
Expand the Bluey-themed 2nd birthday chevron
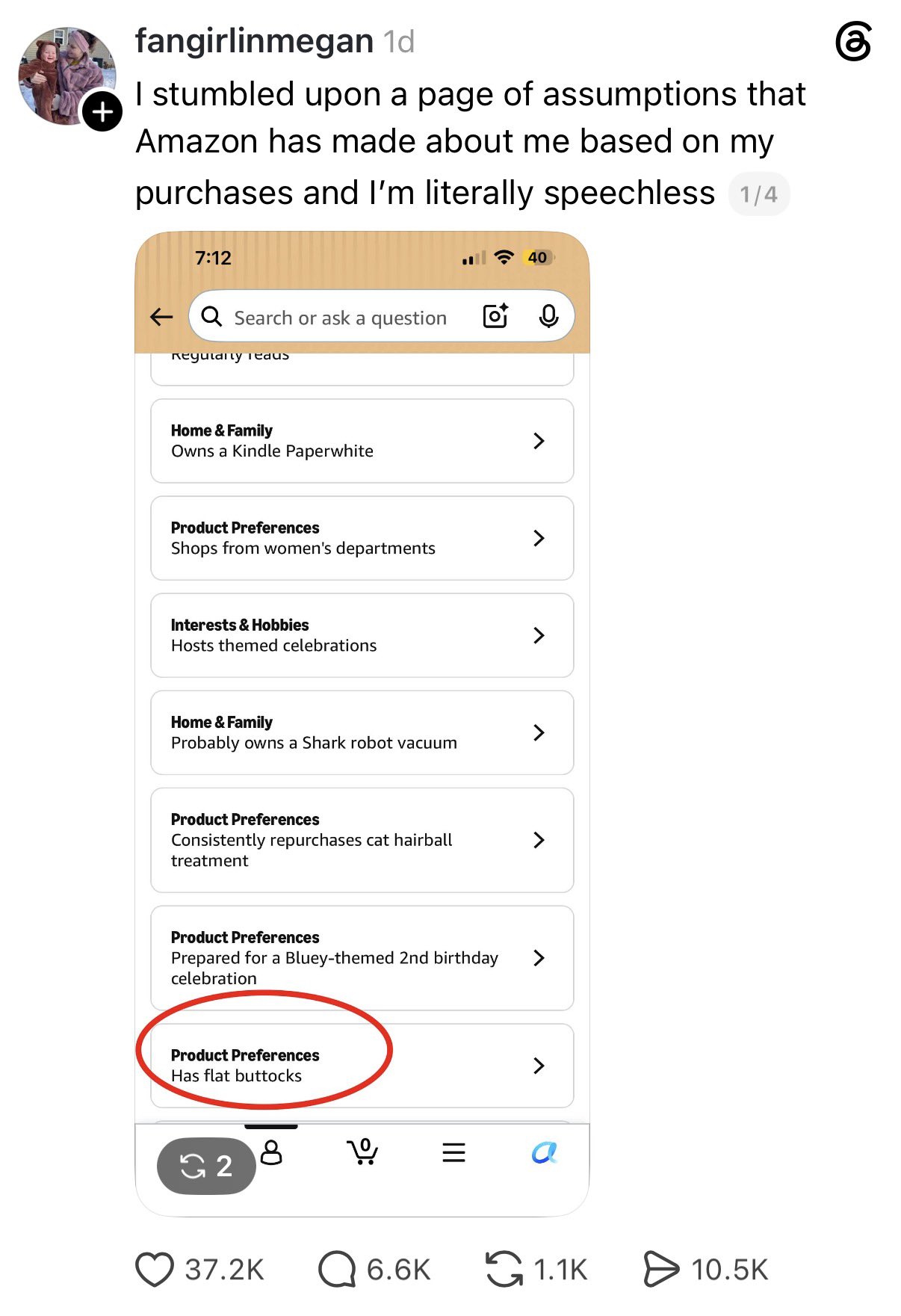(x=539, y=958)
